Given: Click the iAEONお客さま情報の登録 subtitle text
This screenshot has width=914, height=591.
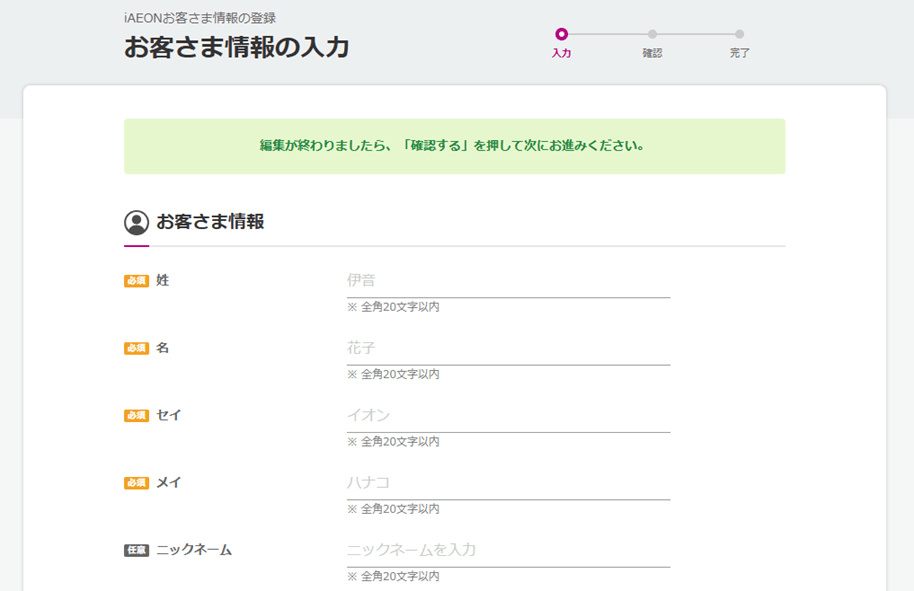Looking at the screenshot, I should point(200,18).
